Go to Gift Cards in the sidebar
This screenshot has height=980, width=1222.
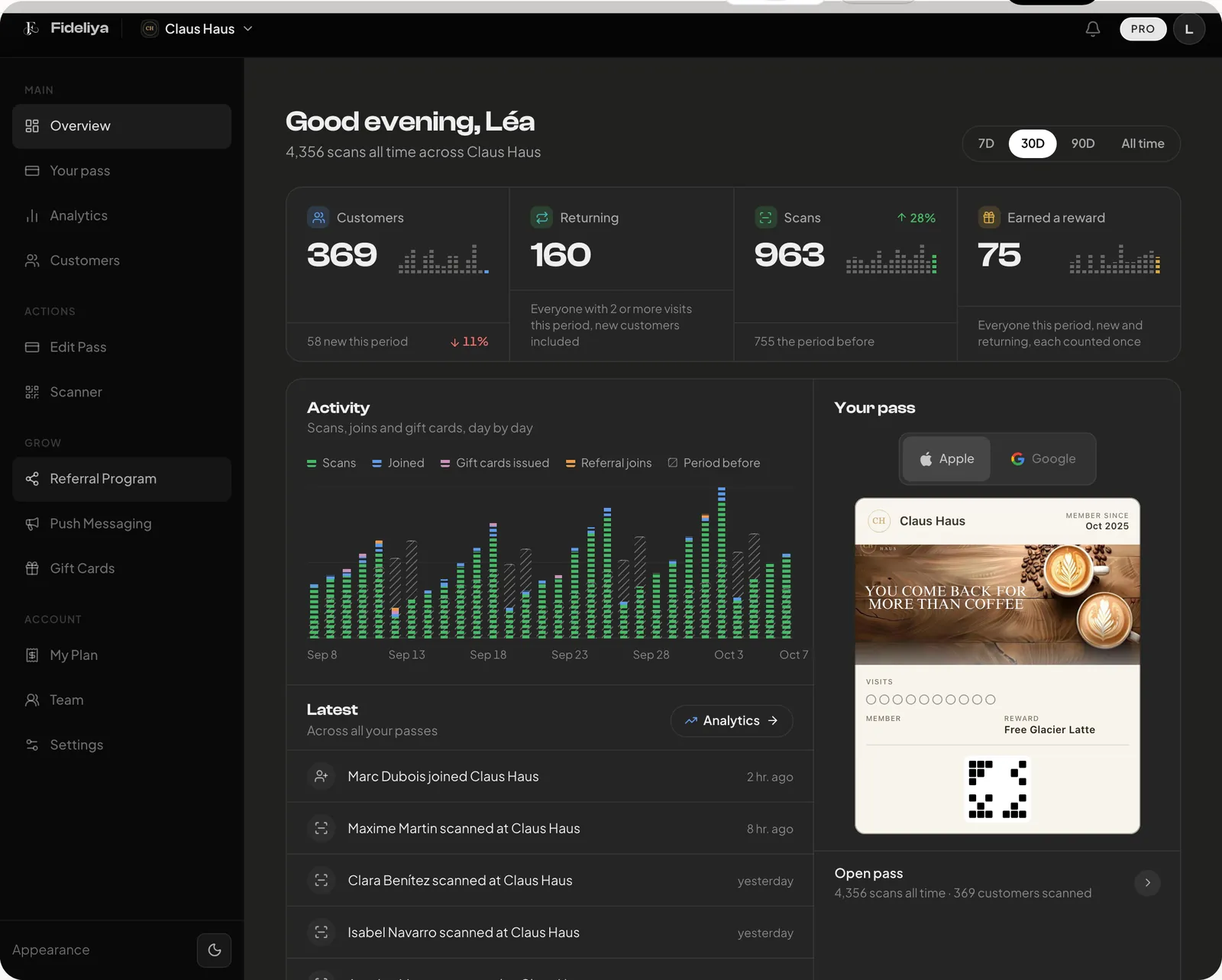click(x=121, y=568)
